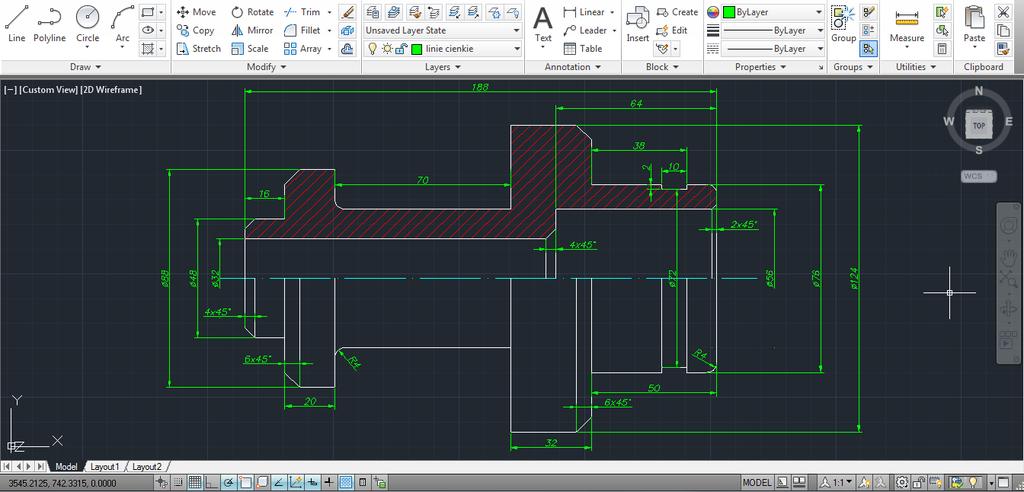Open the ByLayer object color dropdown

tap(773, 12)
